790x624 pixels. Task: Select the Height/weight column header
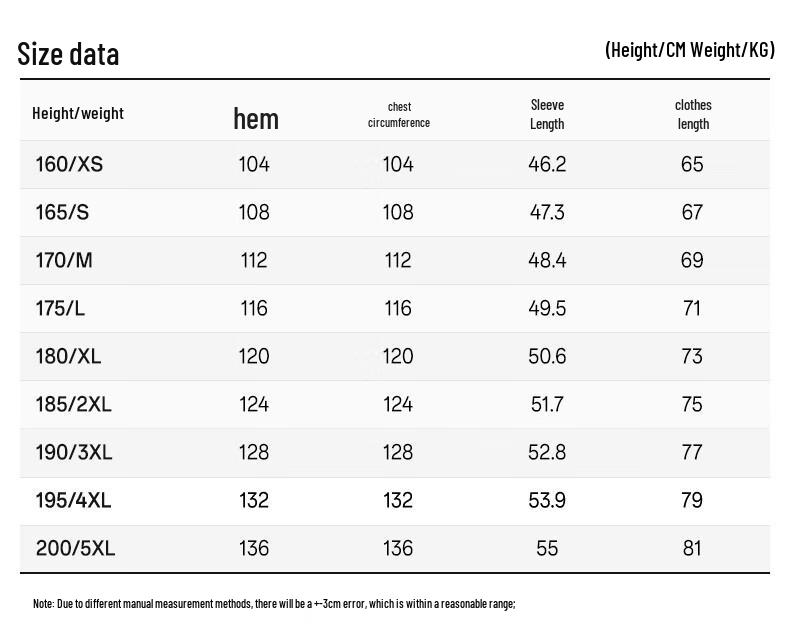click(x=78, y=113)
